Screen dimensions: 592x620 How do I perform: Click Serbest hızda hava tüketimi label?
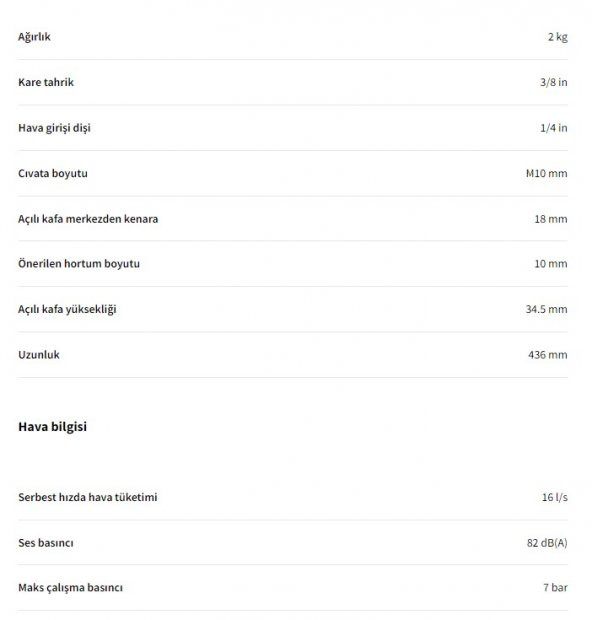point(87,497)
